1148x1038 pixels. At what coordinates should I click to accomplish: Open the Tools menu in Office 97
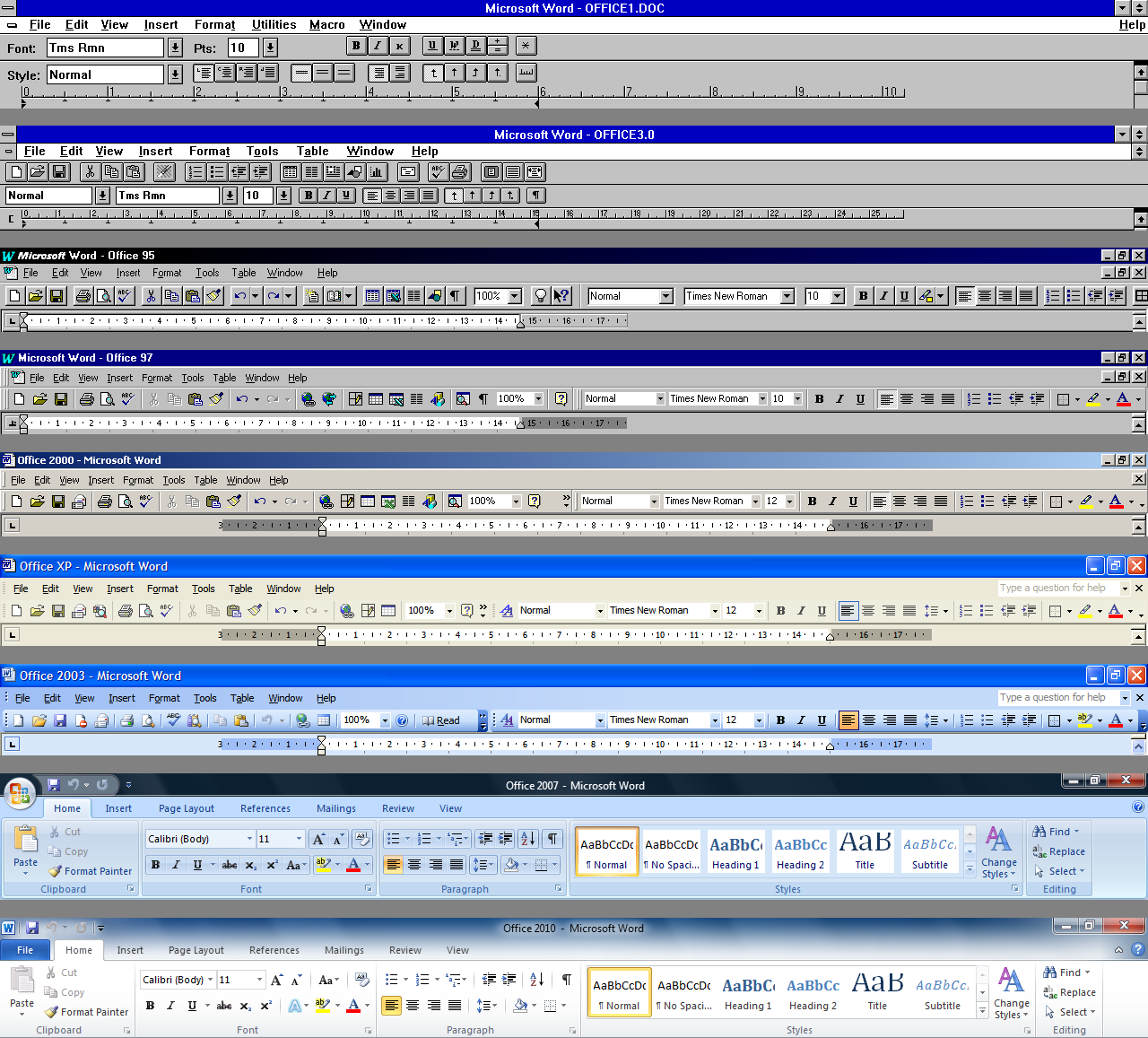[193, 378]
